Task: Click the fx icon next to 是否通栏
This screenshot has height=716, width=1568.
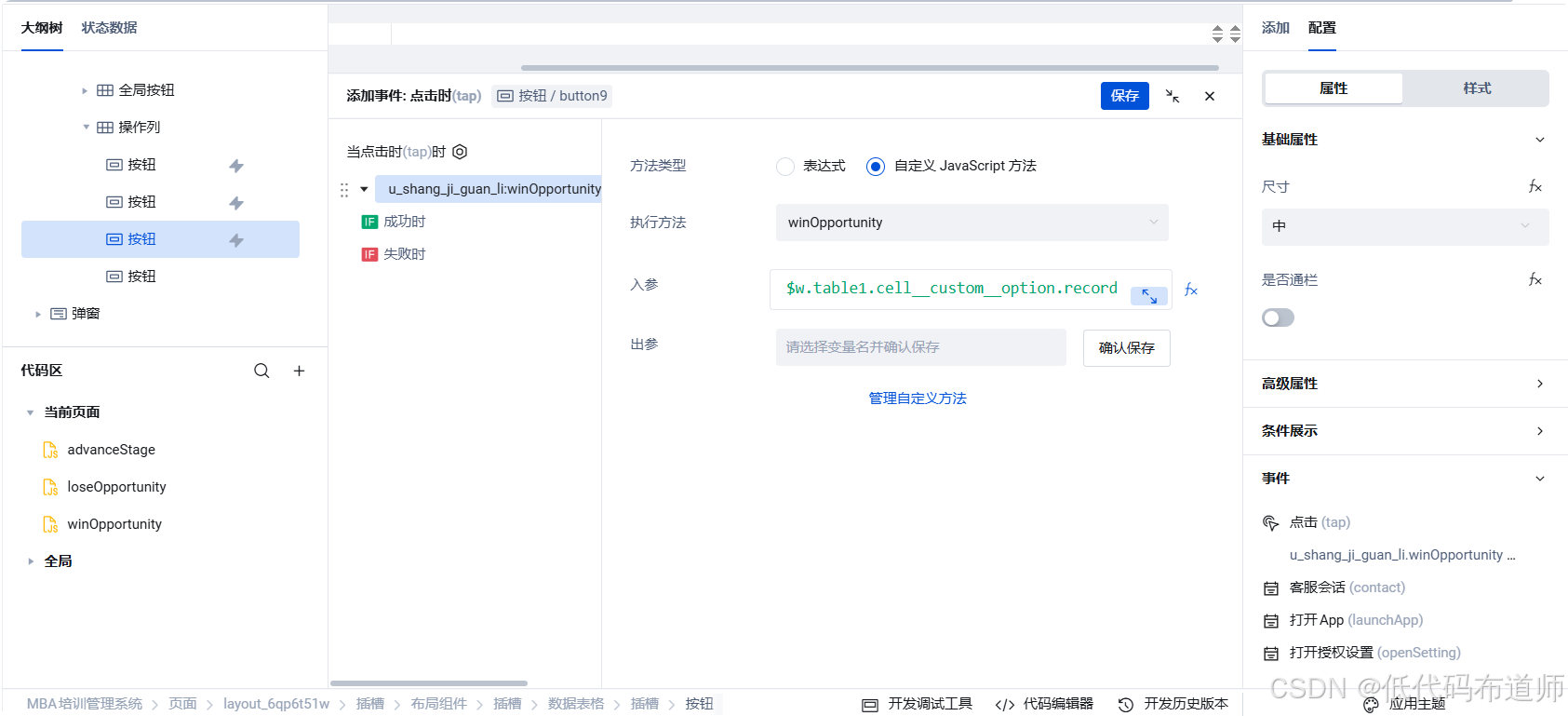Action: click(1535, 279)
